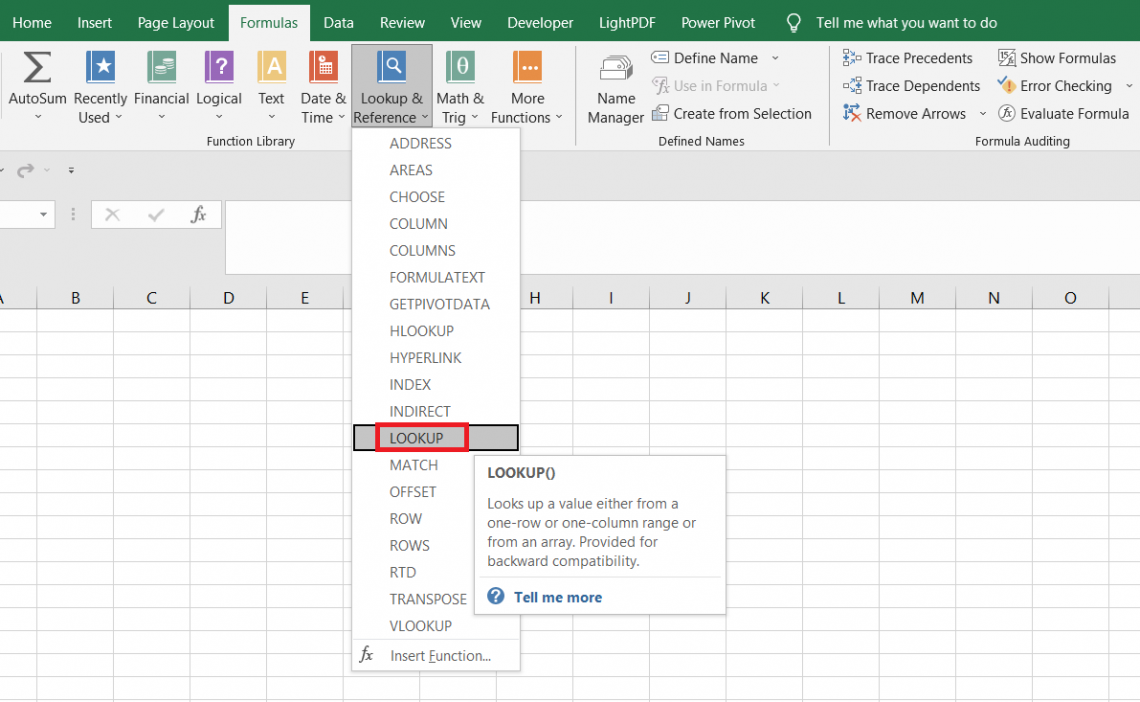The width and height of the screenshot is (1140, 702).
Task: Expand the More Functions dropdown
Action: tap(527, 85)
